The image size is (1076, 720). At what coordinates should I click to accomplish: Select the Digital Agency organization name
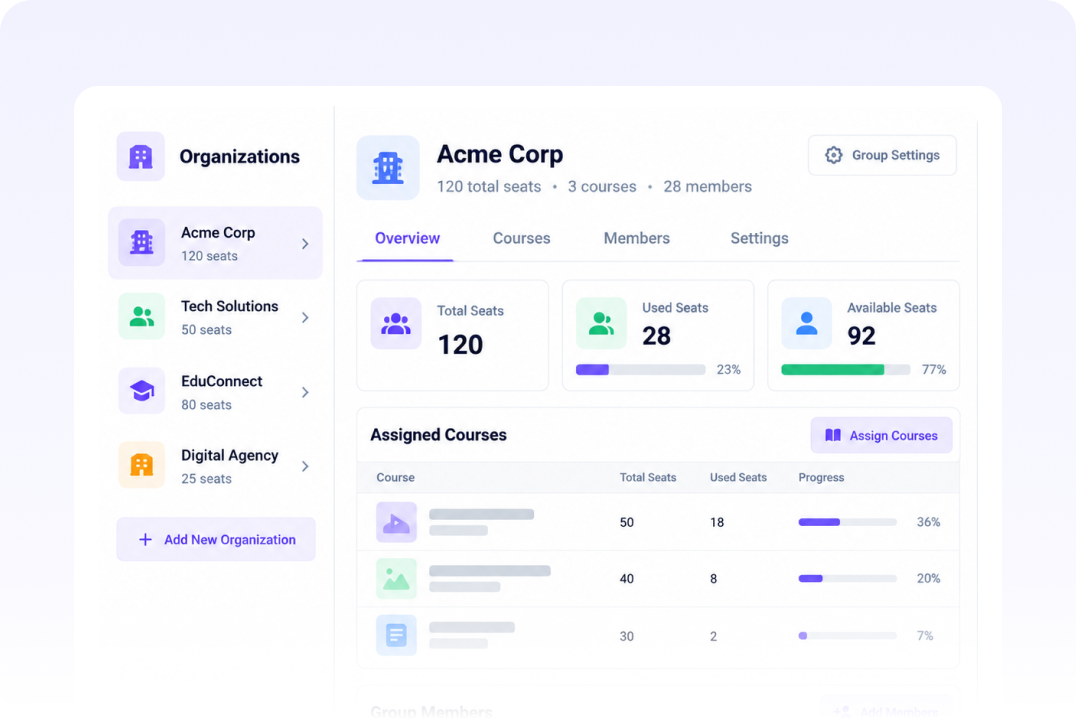230,455
